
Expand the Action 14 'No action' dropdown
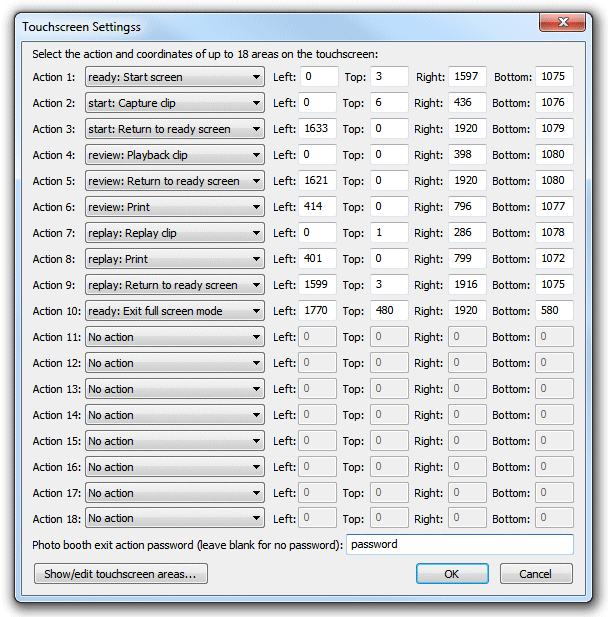coord(175,415)
